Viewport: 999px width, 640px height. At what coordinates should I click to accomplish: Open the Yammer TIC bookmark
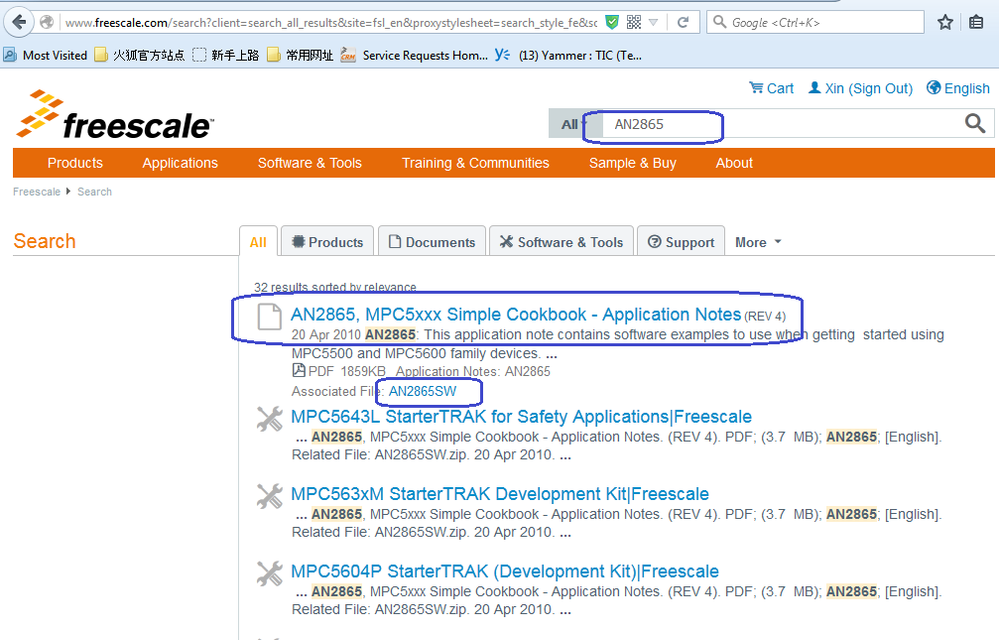point(568,55)
